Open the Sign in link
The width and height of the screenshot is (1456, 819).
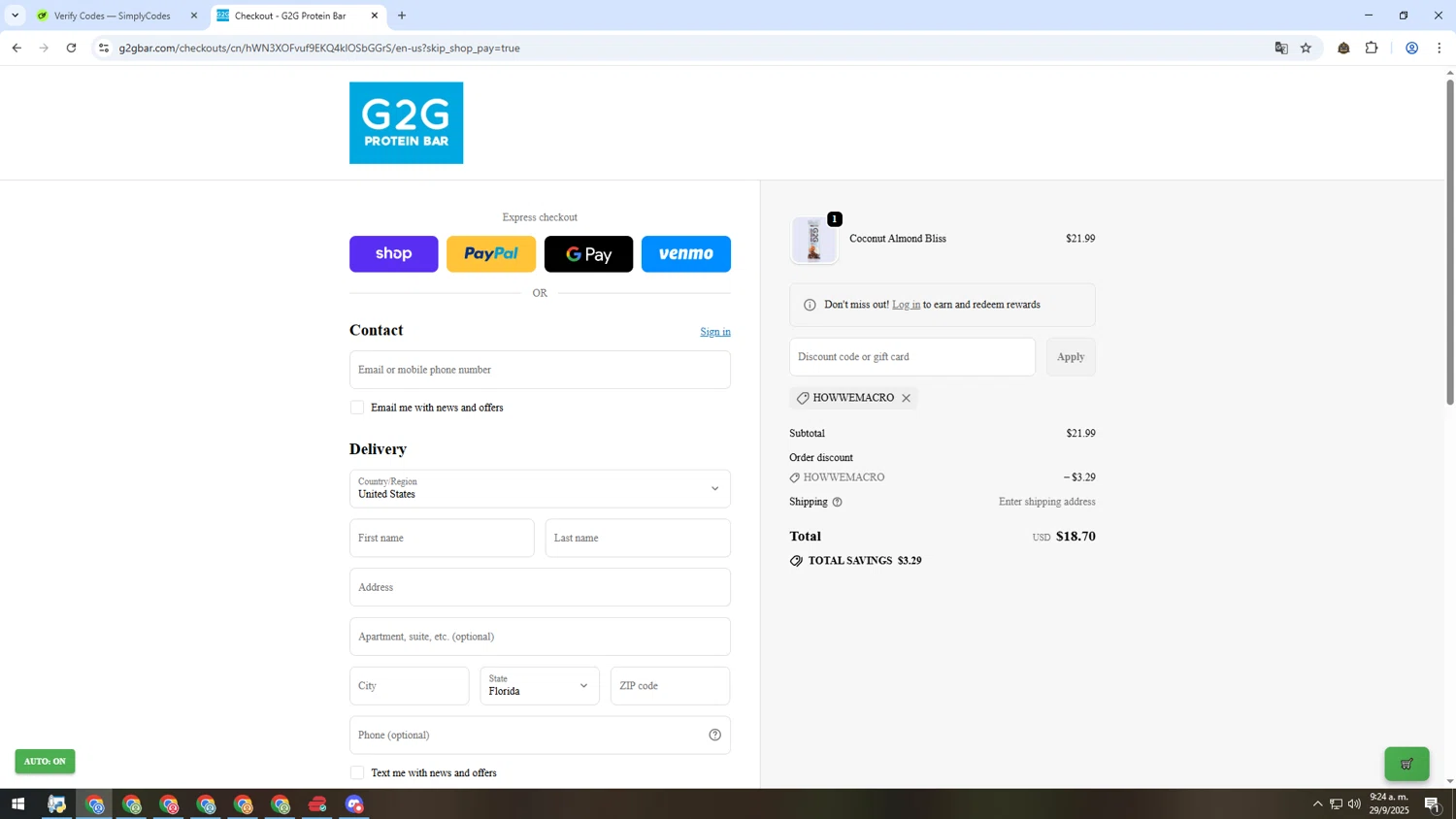(715, 332)
